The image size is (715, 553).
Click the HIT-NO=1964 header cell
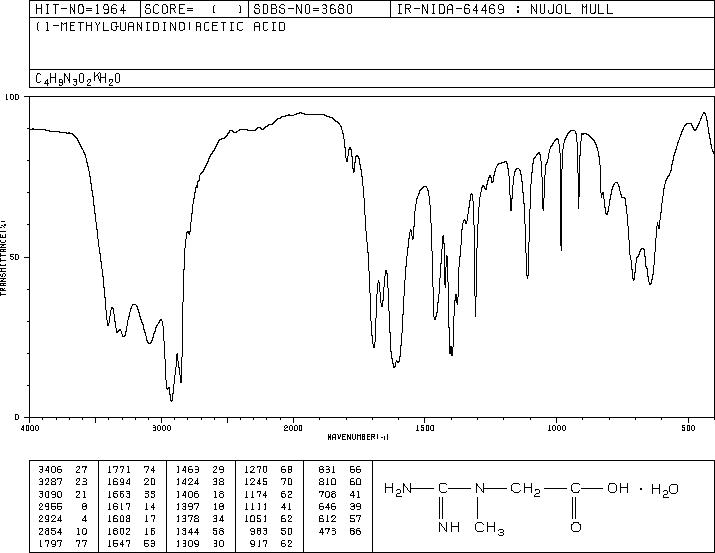[81, 9]
